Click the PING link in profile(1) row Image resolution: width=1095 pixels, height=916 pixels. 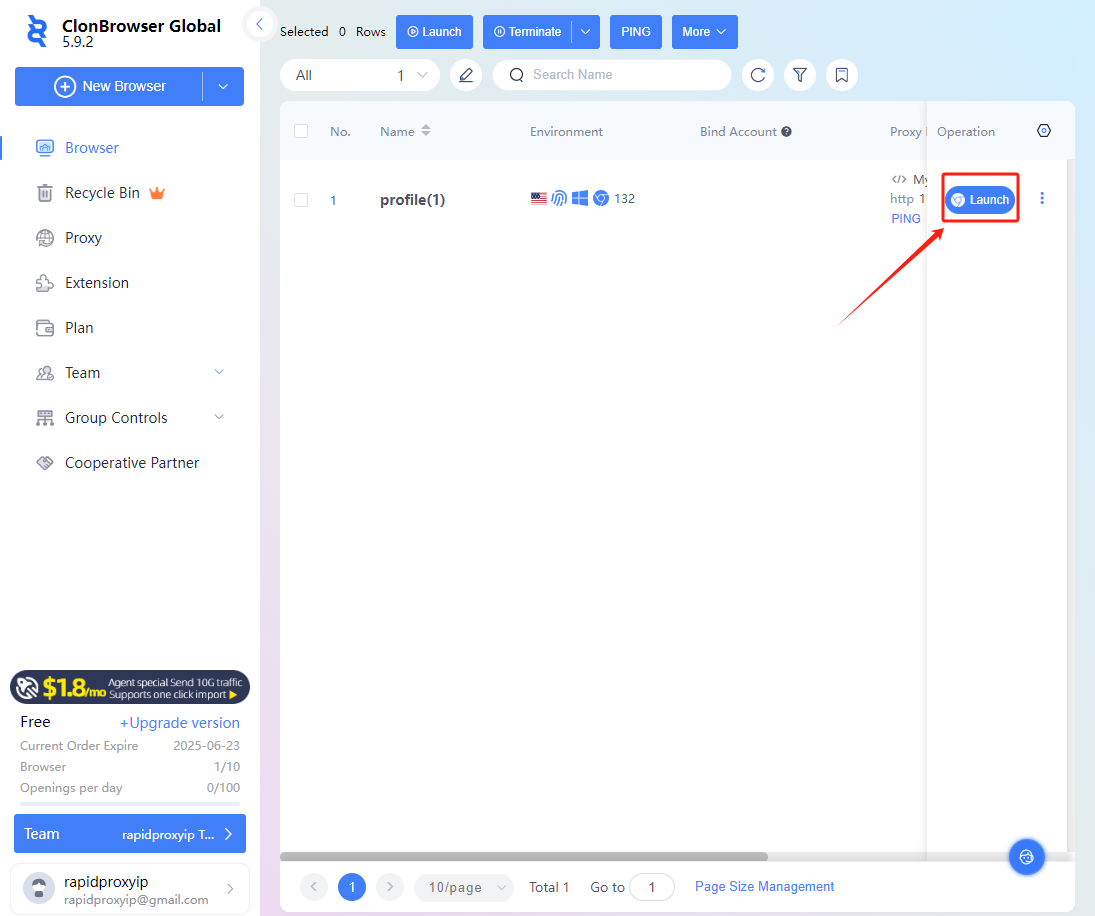[x=906, y=219]
